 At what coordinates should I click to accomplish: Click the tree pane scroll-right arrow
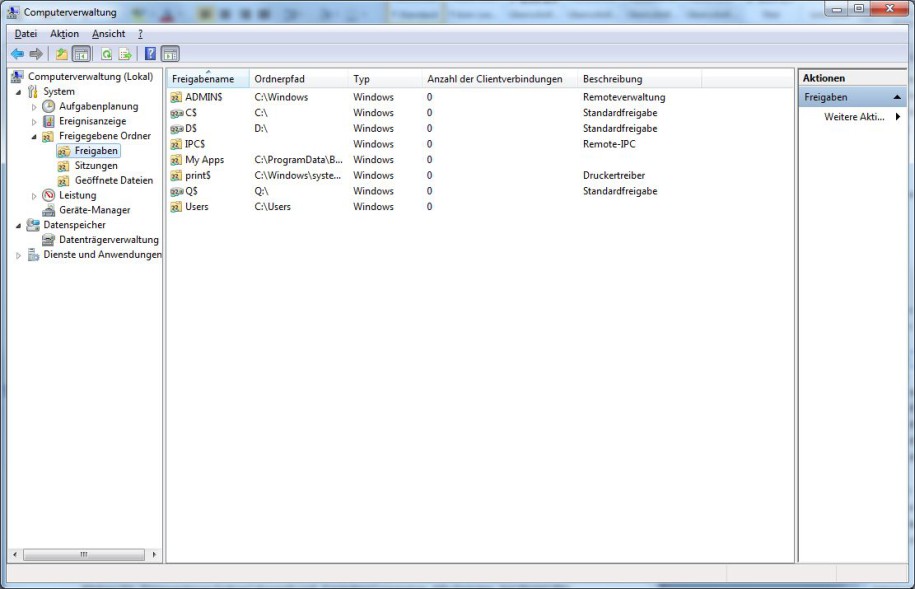tap(154, 555)
